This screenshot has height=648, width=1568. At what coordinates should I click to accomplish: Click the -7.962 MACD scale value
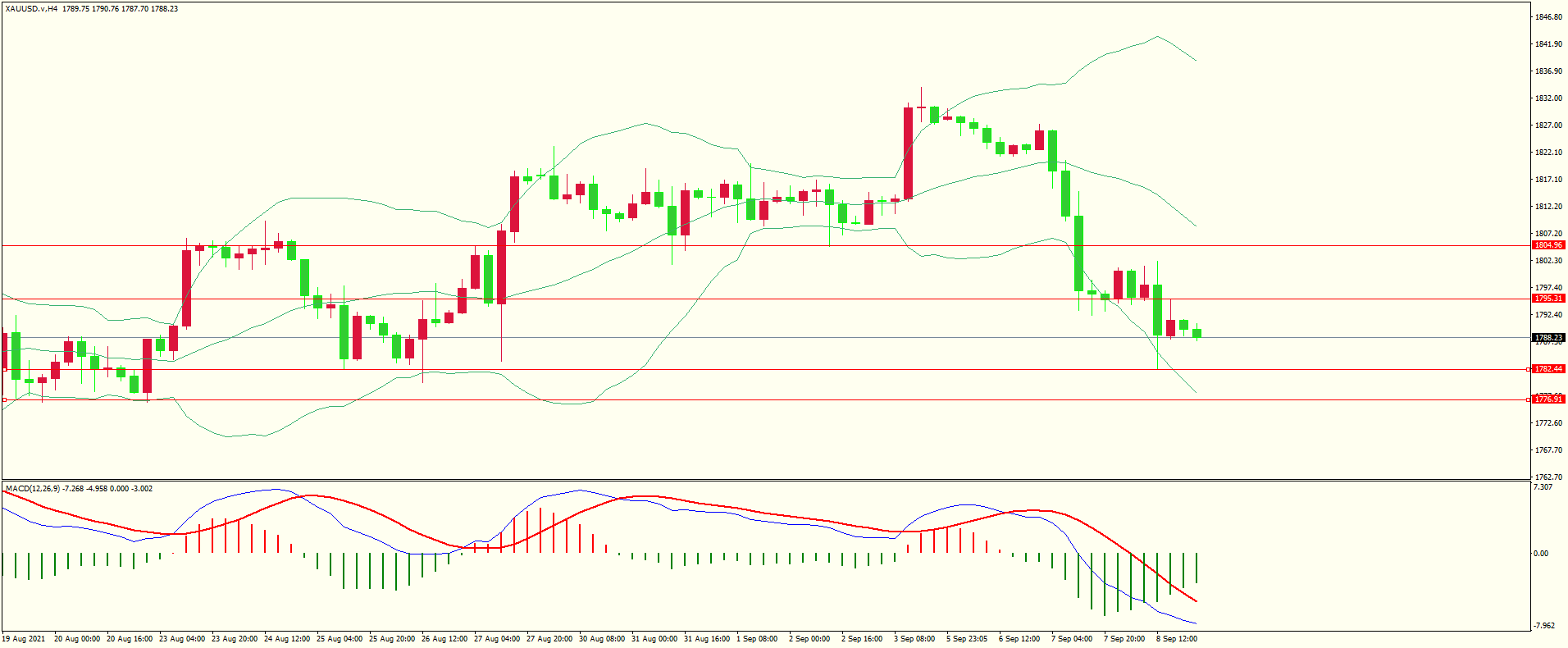[x=1543, y=626]
